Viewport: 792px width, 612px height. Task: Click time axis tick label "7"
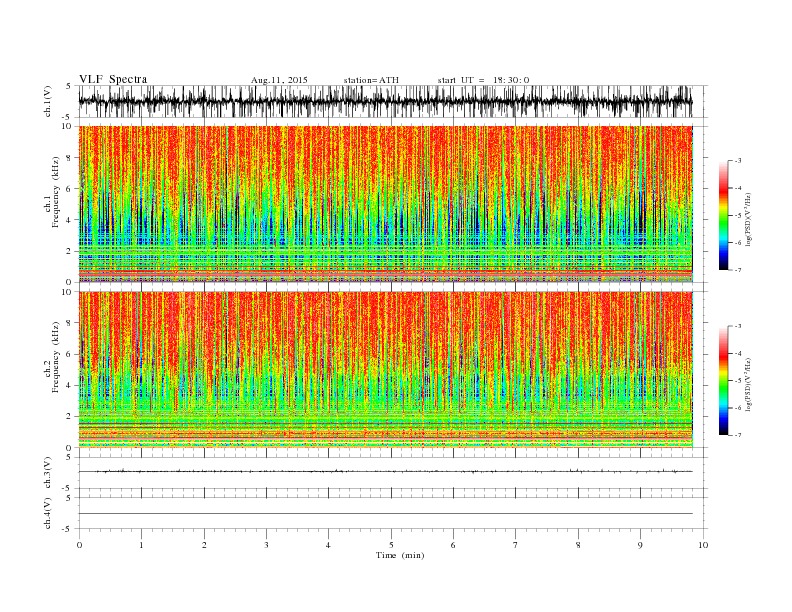click(516, 545)
